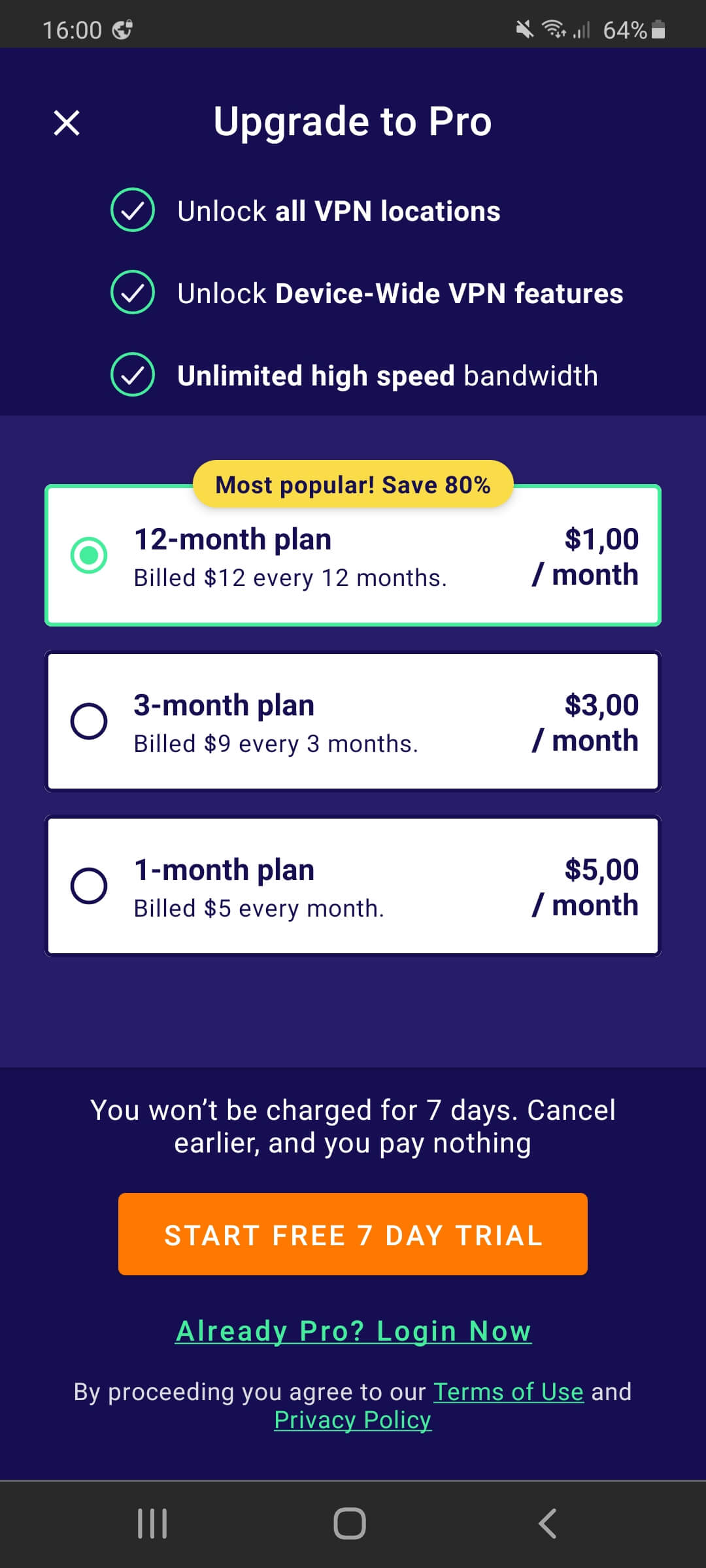Tap the $5,00 / month price label
The width and height of the screenshot is (706, 1568).
585,887
